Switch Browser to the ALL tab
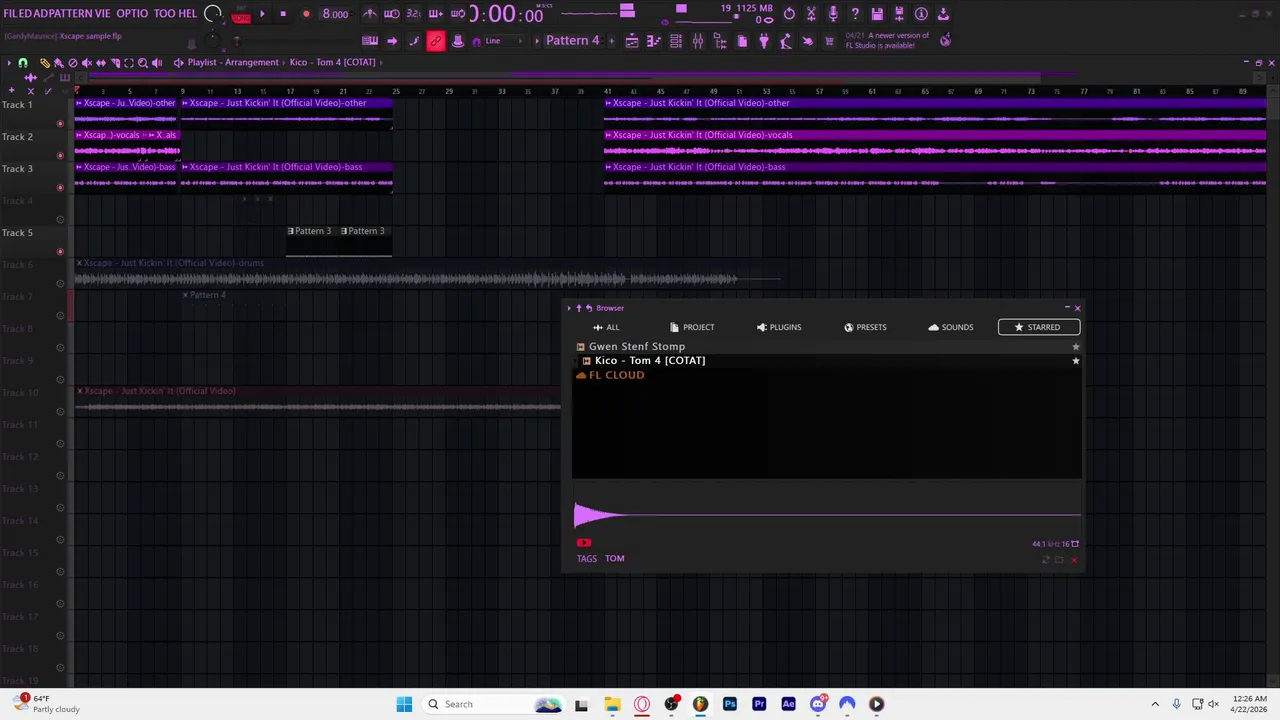1280x720 pixels. [x=606, y=327]
